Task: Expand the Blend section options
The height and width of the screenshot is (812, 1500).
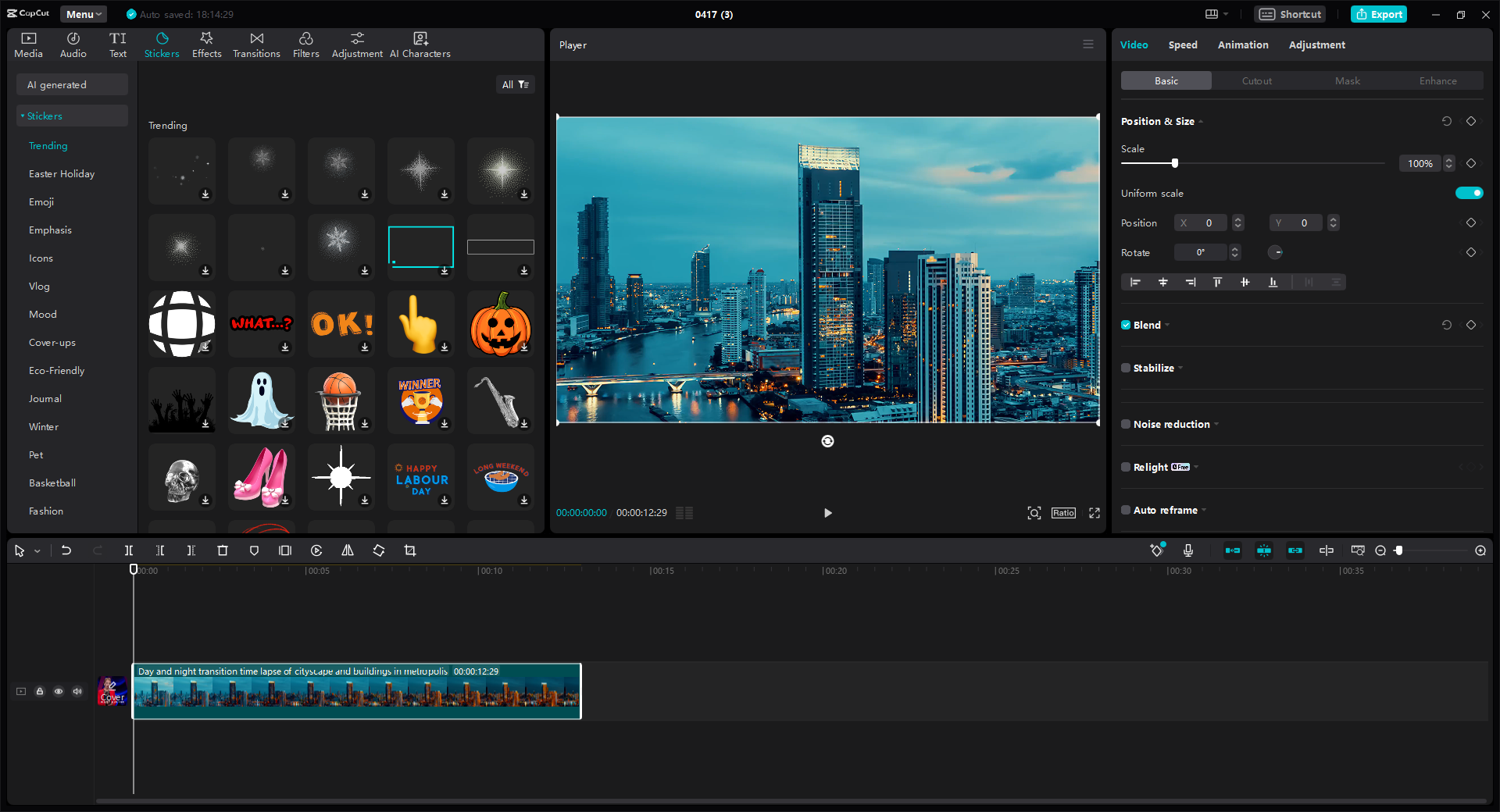Action: tap(1166, 325)
